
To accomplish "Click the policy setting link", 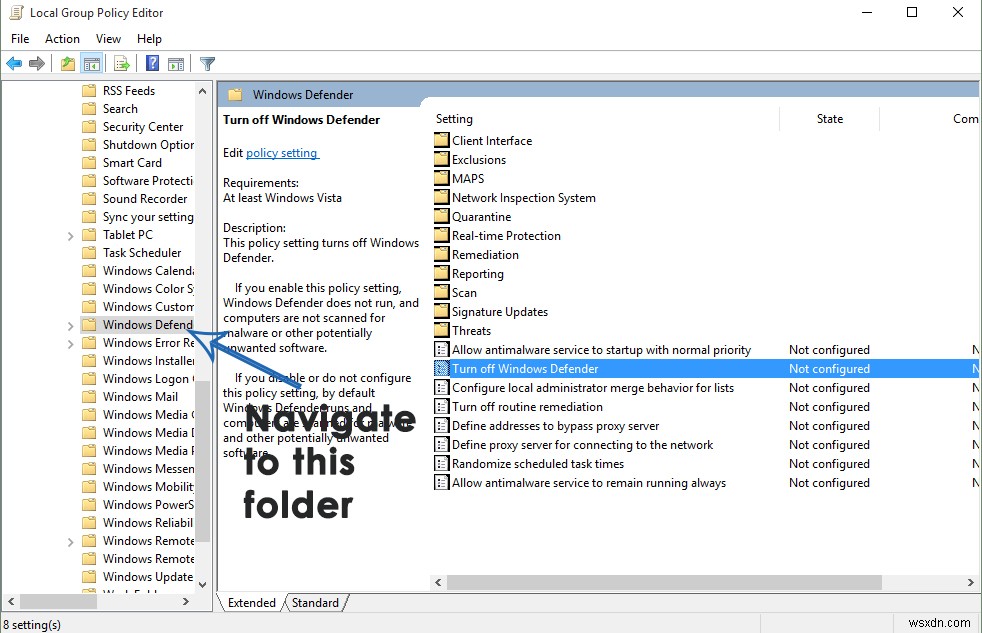I will coord(282,153).
